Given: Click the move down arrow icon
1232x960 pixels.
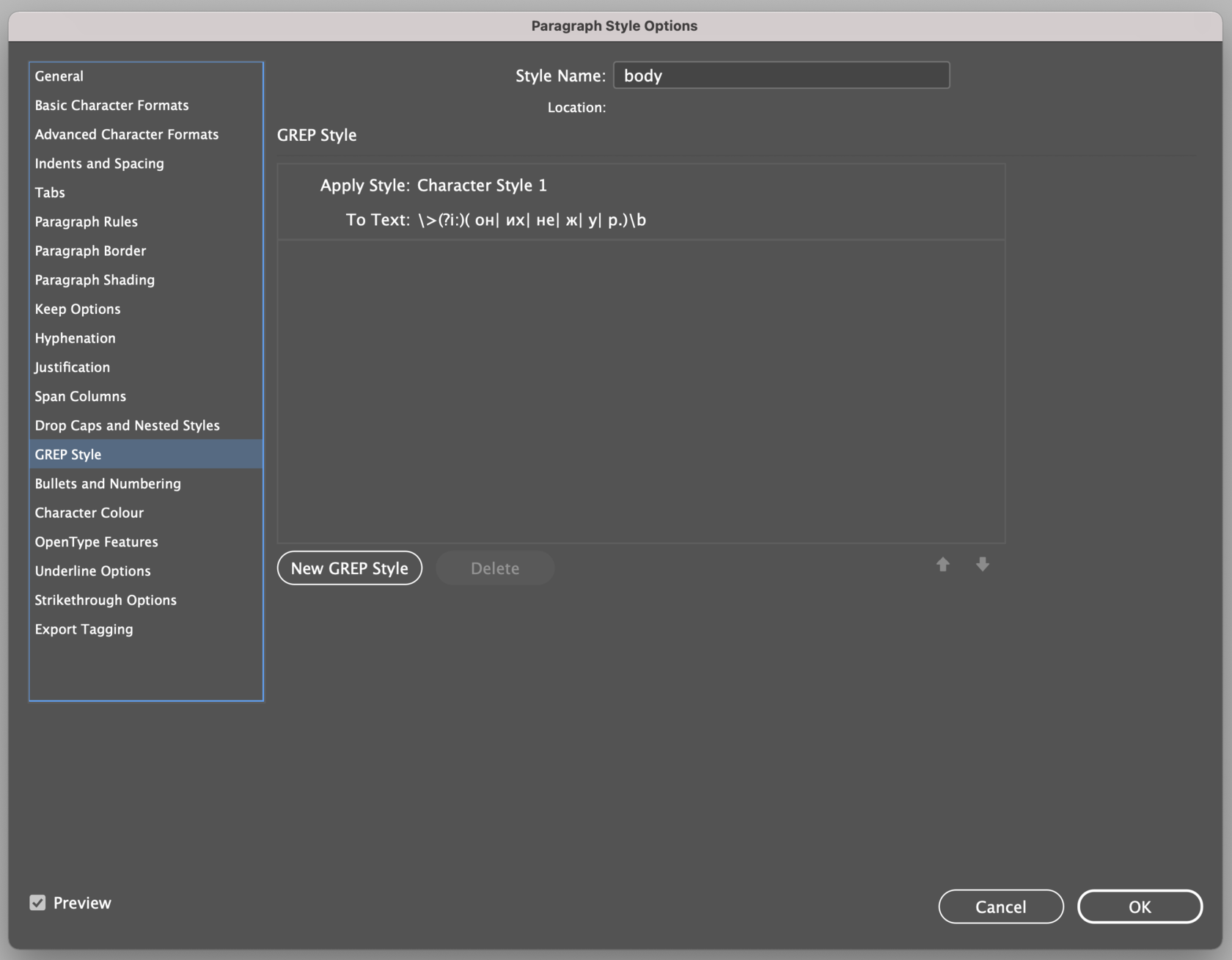Looking at the screenshot, I should [x=983, y=565].
